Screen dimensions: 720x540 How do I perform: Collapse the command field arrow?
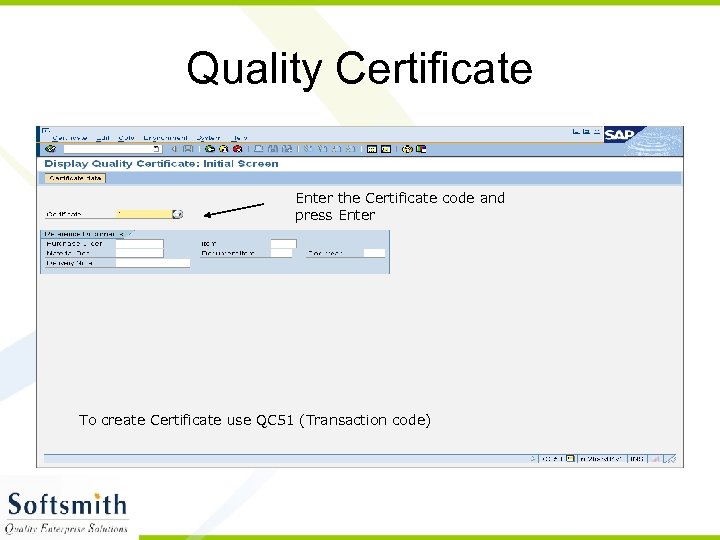click(x=174, y=149)
